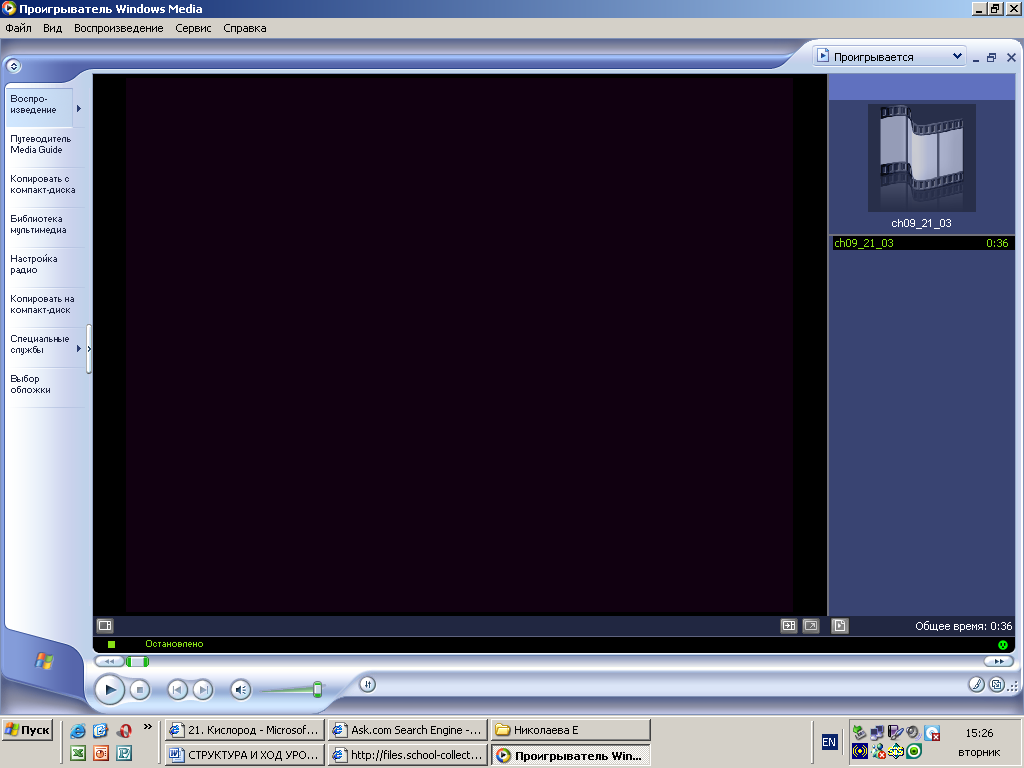Click the Остановлено status text
1024x768 pixels.
click(x=174, y=644)
